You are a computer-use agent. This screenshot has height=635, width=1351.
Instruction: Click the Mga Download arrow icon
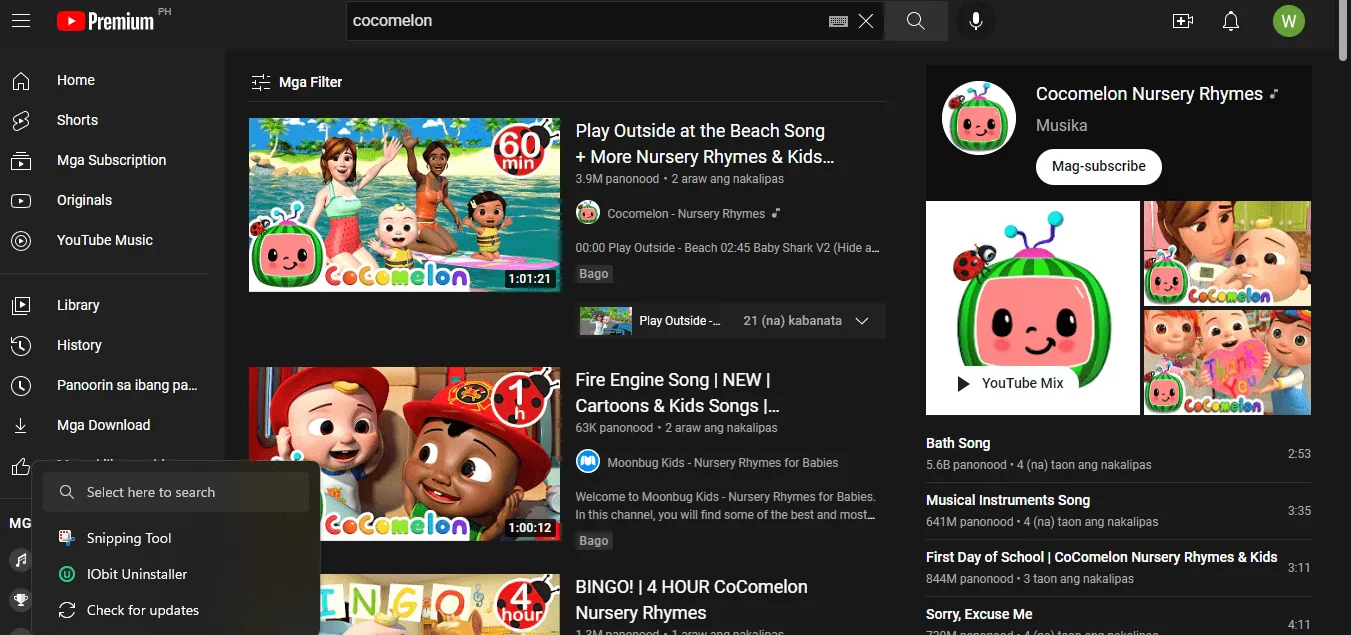(x=20, y=425)
